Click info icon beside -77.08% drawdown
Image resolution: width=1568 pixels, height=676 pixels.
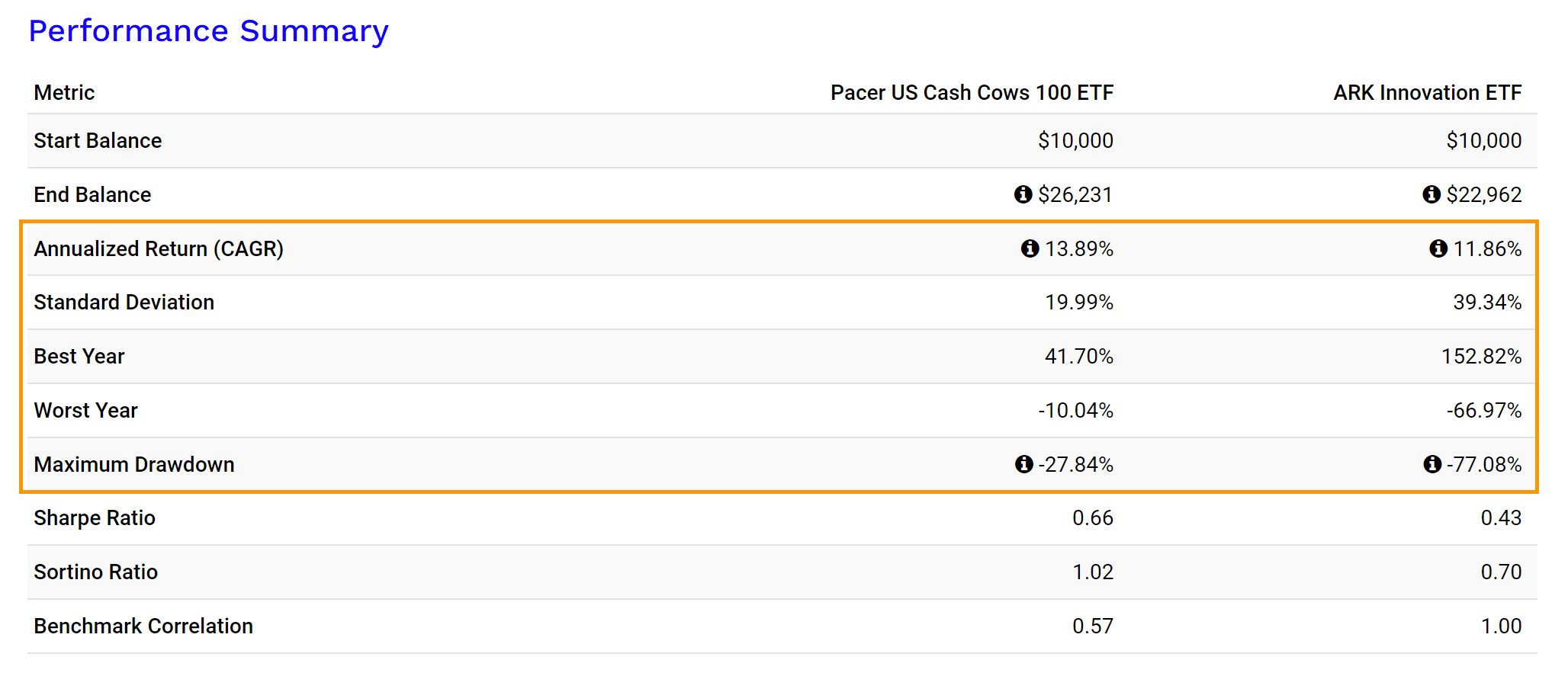(x=1432, y=464)
